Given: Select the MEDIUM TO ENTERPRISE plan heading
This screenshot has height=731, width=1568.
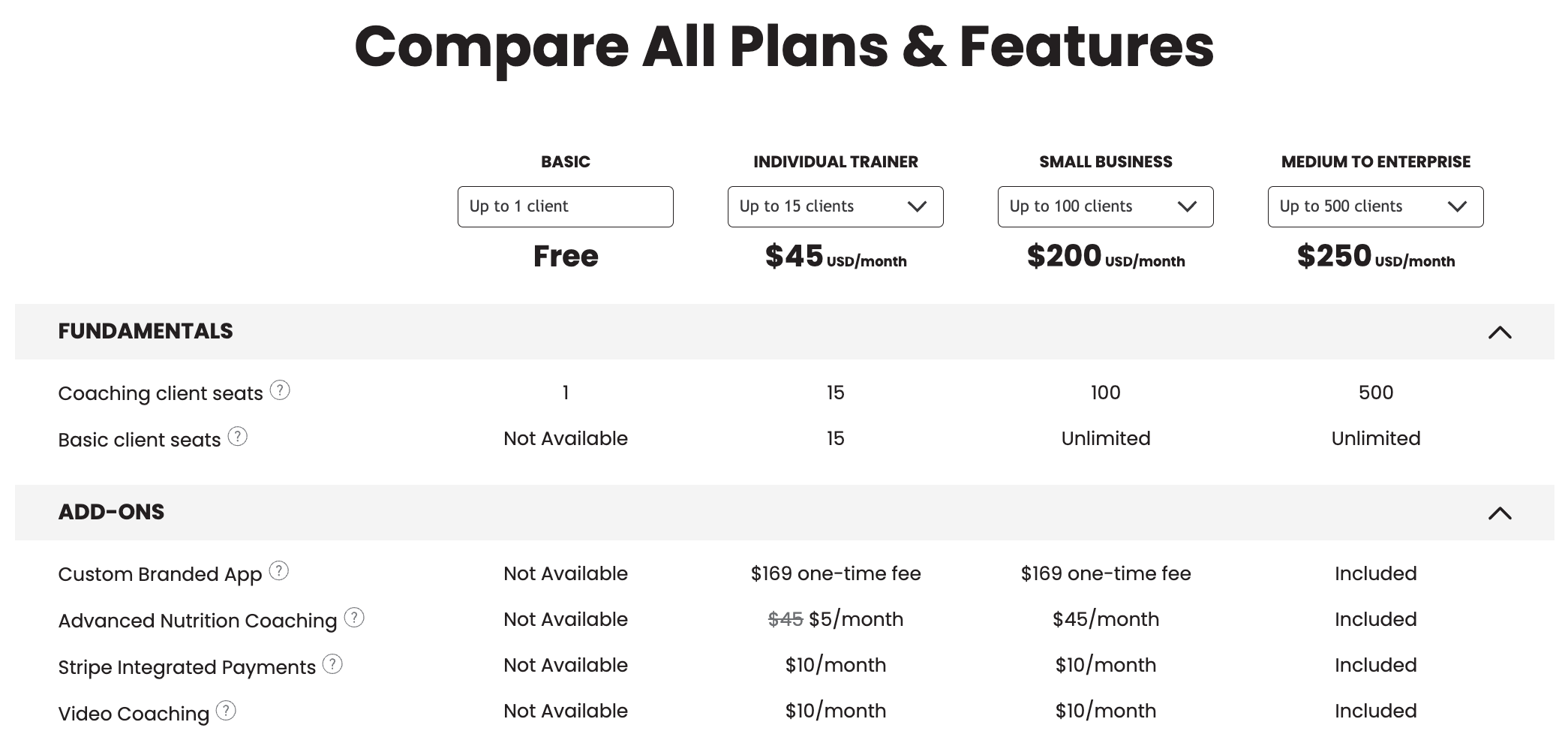Looking at the screenshot, I should point(1376,162).
